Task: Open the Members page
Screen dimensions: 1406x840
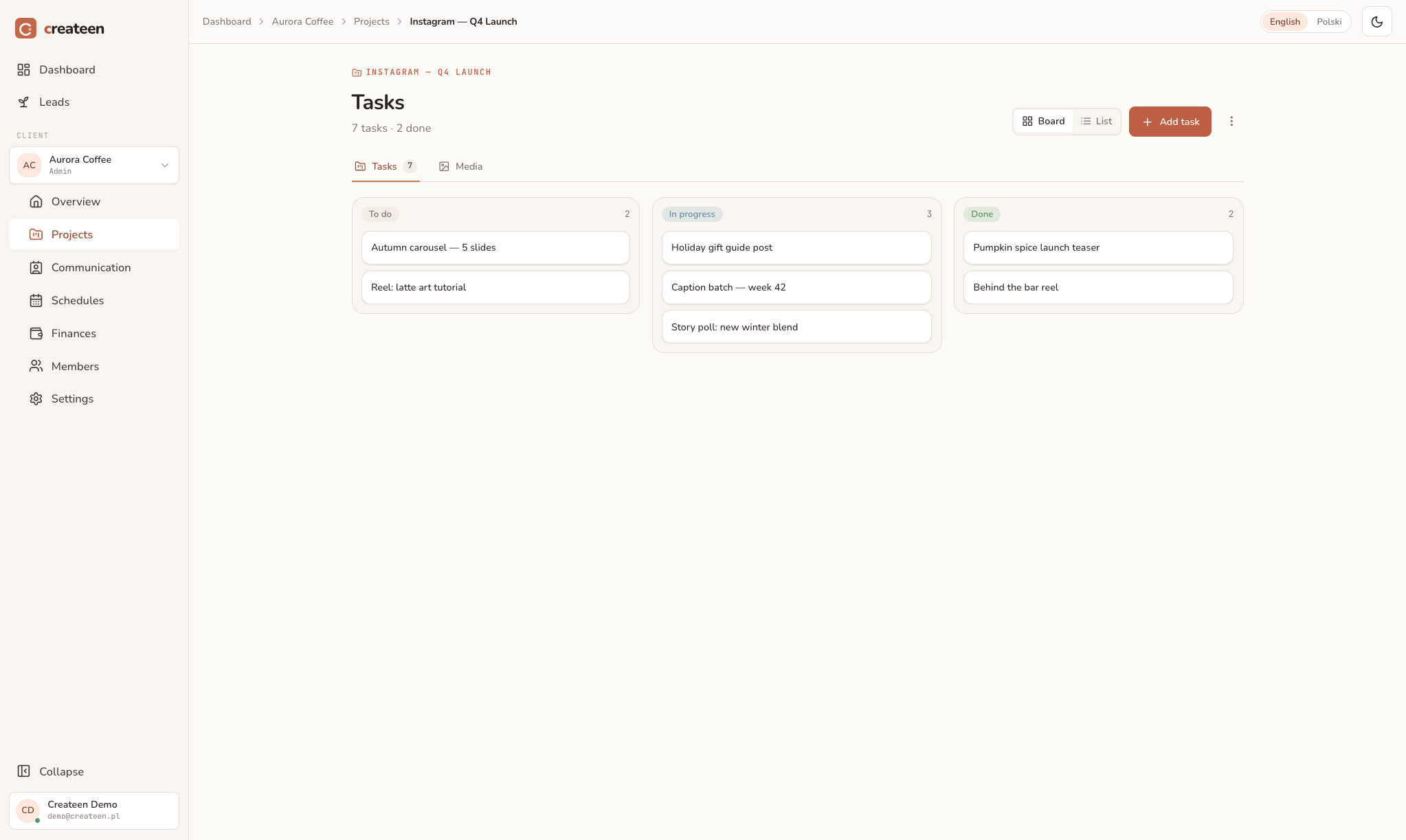Action: click(x=94, y=366)
